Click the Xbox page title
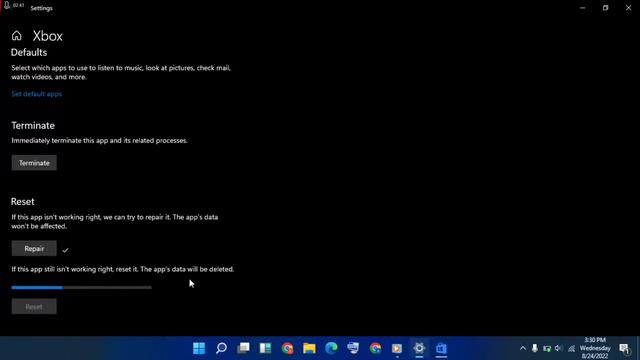This screenshot has width=640, height=360. point(48,36)
